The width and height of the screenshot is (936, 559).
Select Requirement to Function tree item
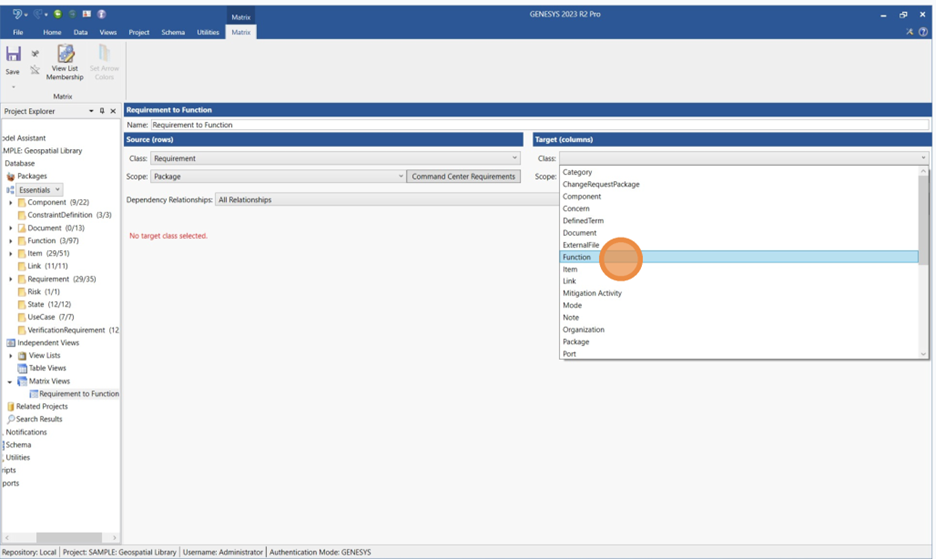click(x=79, y=394)
